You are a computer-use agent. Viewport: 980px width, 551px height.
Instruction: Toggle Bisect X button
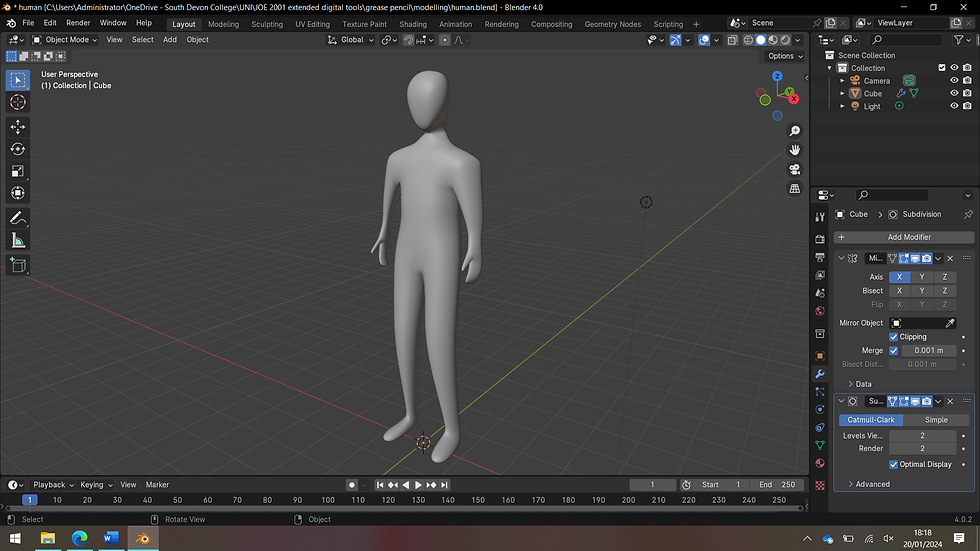(x=899, y=290)
